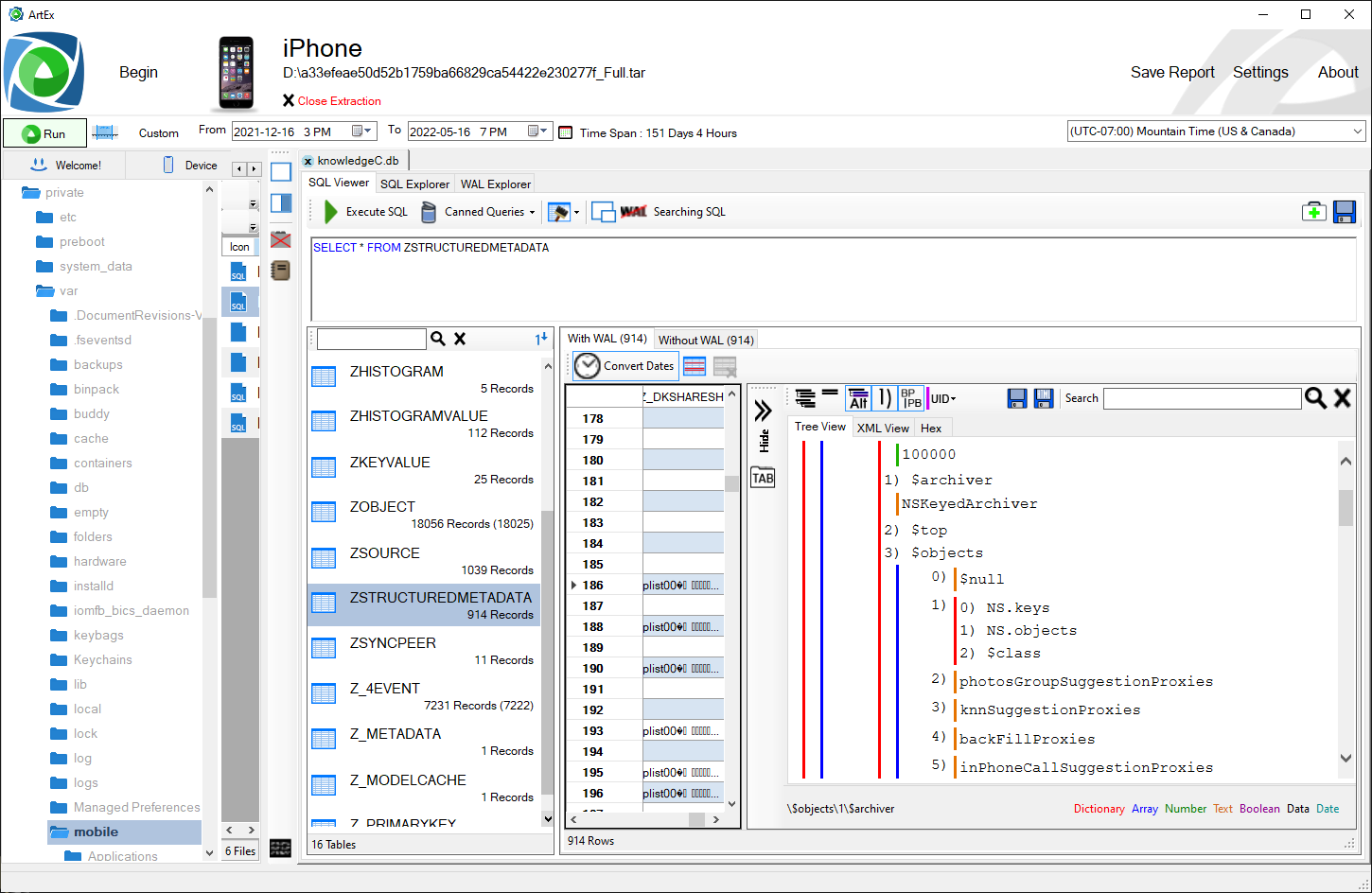This screenshot has width=1372, height=893.
Task: Click the red crossed-out case icon
Action: [x=281, y=239]
